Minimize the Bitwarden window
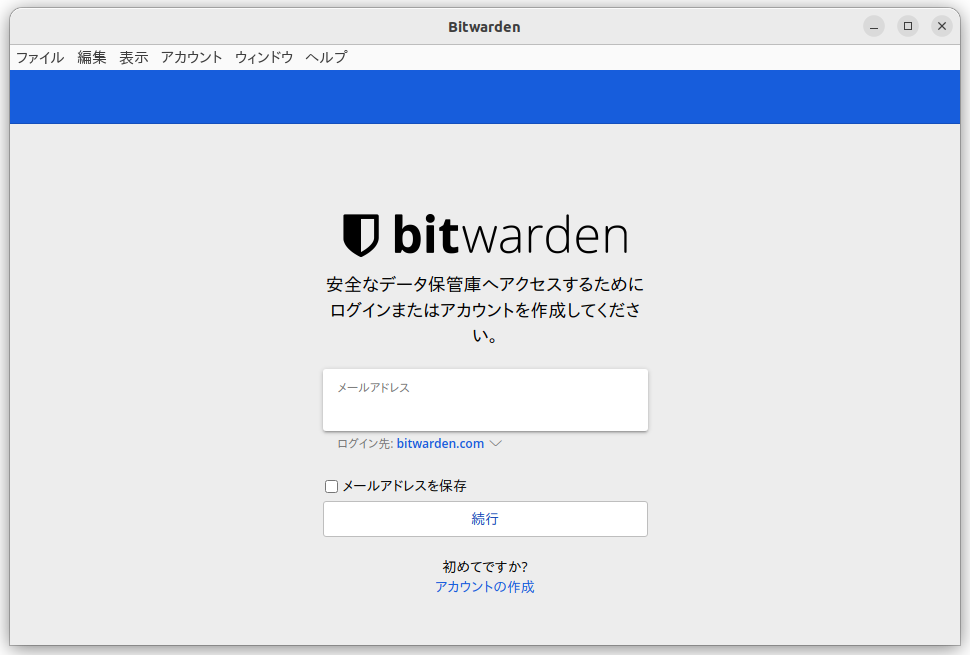Screen dimensions: 970x655 point(873,26)
